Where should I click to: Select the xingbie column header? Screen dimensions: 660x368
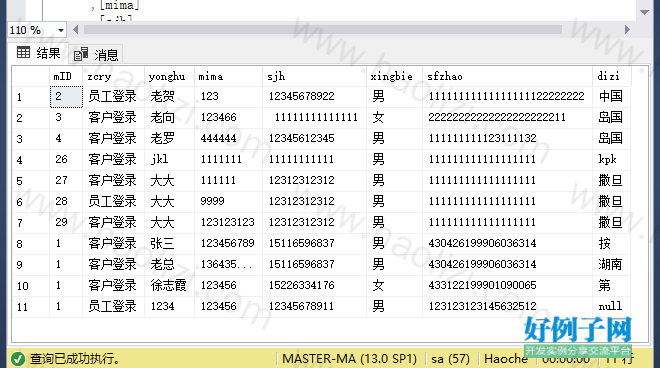click(x=394, y=76)
